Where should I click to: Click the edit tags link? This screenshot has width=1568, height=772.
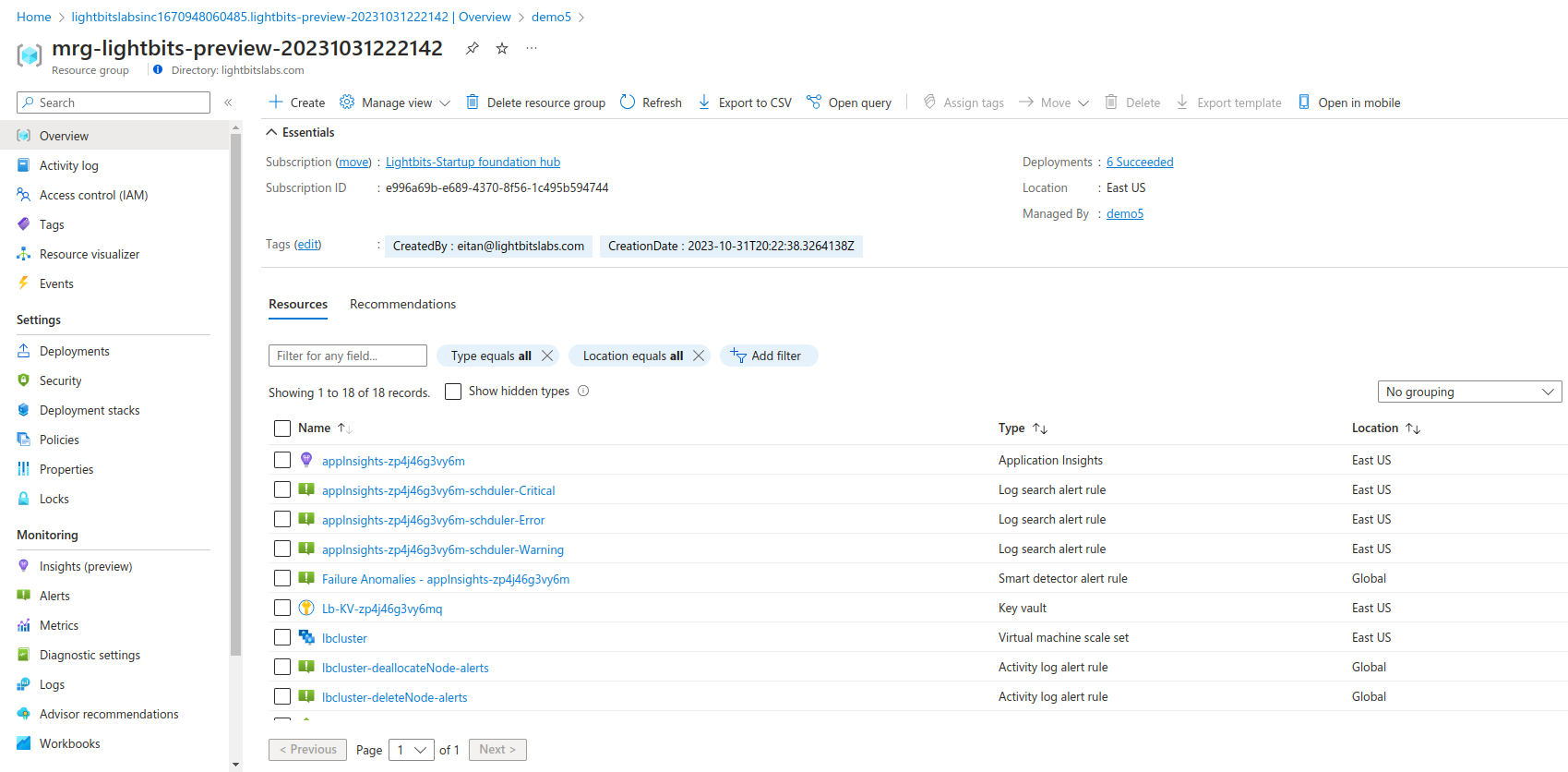[307, 244]
